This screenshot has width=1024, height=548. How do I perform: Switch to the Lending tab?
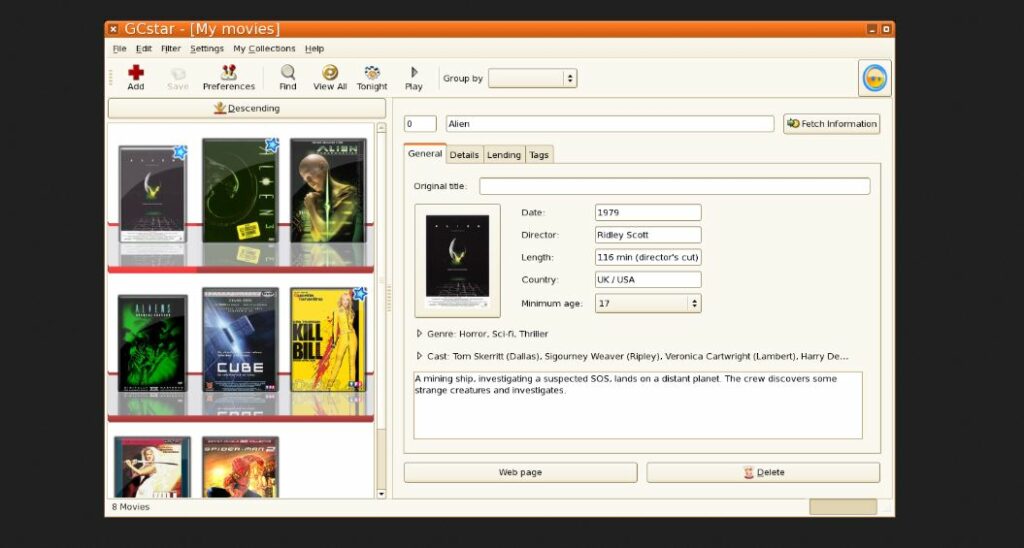[x=504, y=155]
